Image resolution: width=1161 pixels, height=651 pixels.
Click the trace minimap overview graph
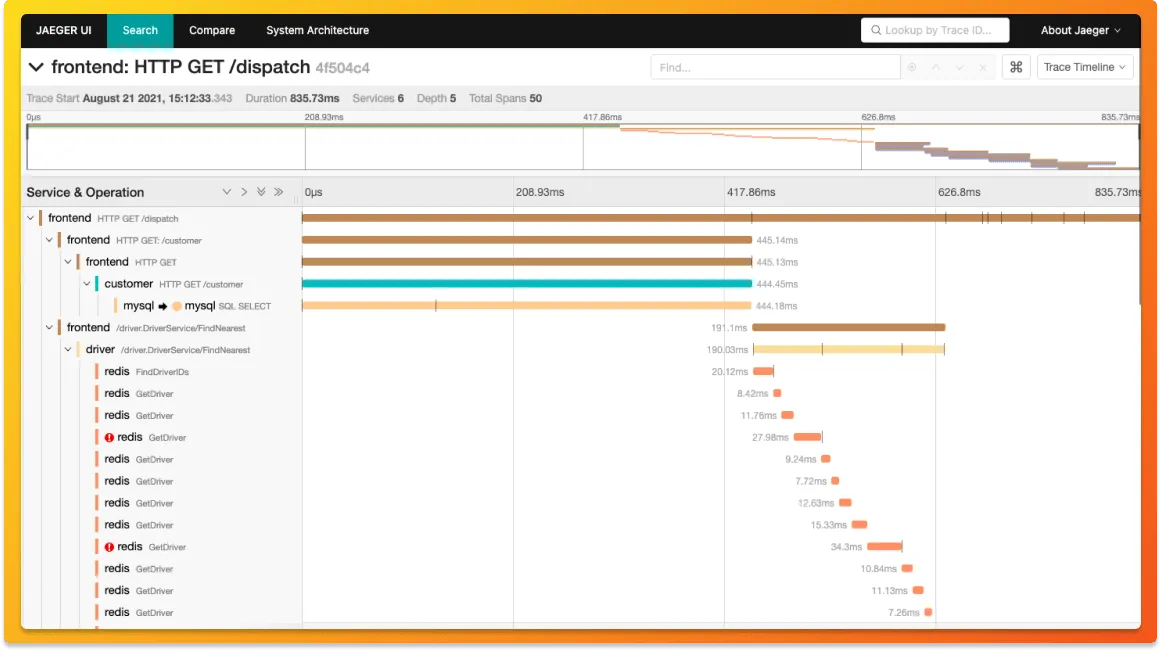(583, 147)
